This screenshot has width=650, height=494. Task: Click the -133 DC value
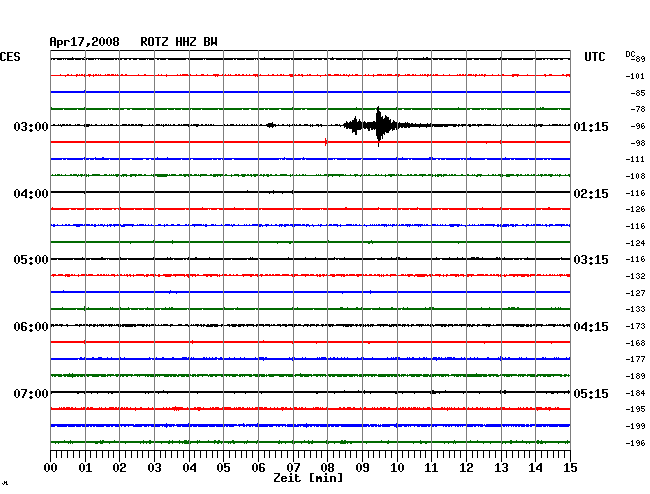click(635, 309)
